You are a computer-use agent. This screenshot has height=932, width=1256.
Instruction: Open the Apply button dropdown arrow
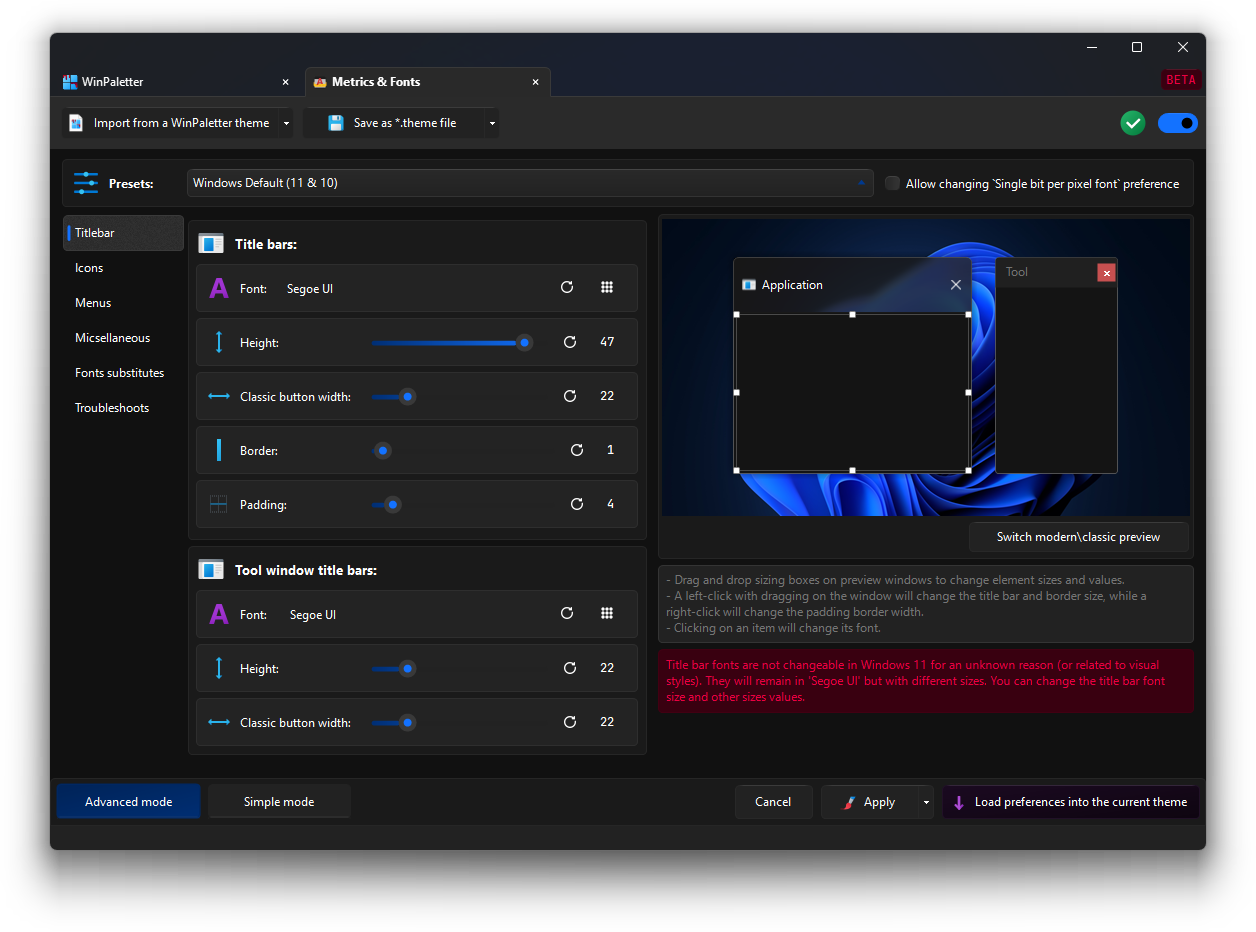click(x=926, y=802)
